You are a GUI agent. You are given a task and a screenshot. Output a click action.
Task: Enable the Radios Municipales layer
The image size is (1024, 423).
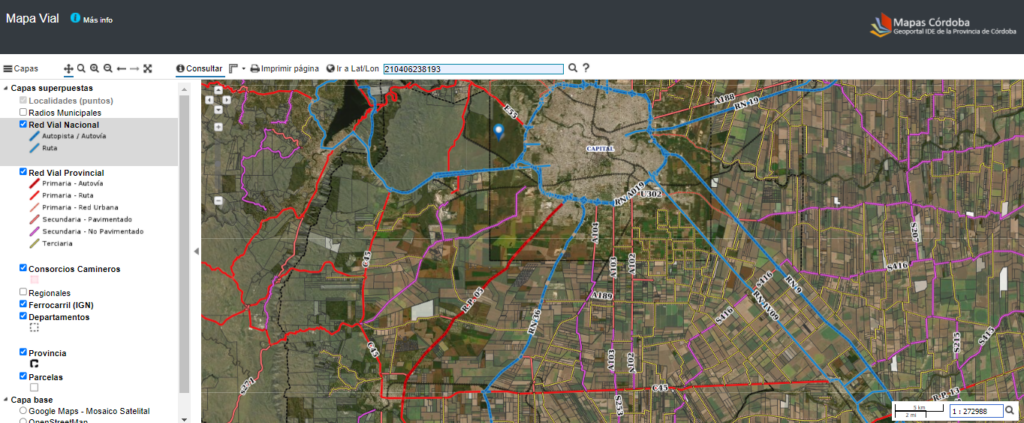pos(24,112)
